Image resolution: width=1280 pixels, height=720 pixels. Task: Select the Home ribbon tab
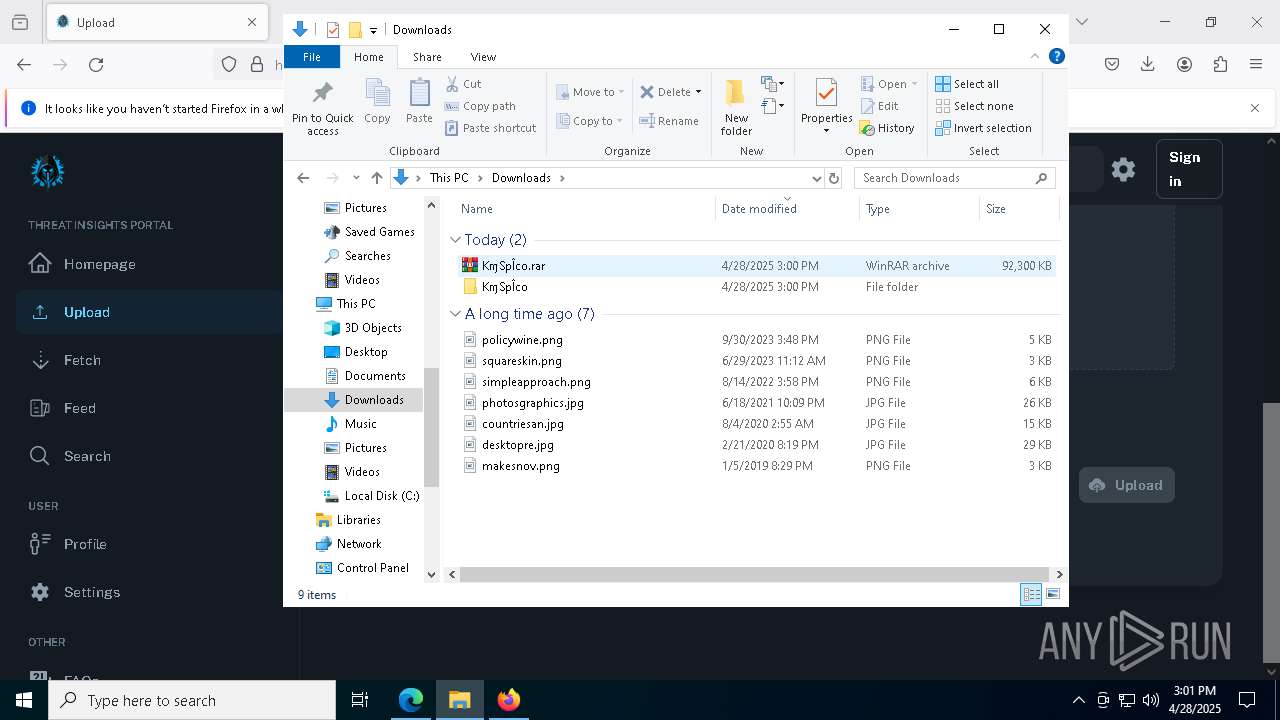[x=368, y=57]
